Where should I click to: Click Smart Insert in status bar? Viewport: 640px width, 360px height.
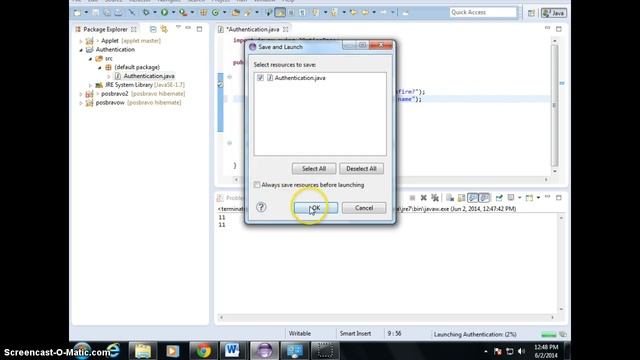point(356,333)
